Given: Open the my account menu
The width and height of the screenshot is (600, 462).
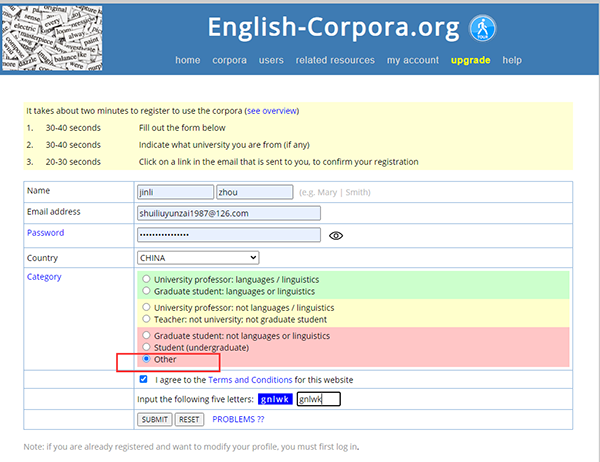Looking at the screenshot, I should [412, 60].
